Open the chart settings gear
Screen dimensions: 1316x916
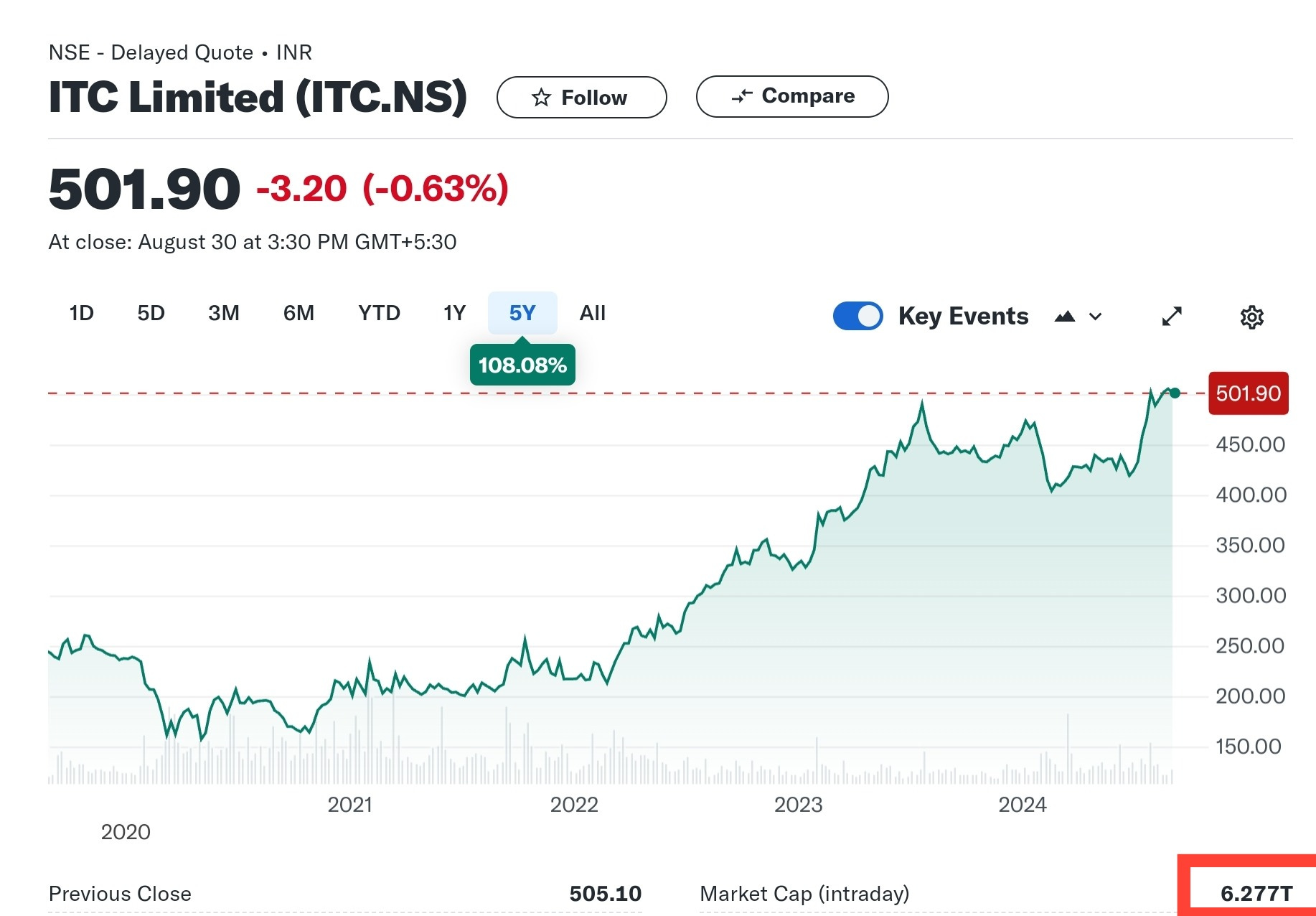(x=1251, y=317)
